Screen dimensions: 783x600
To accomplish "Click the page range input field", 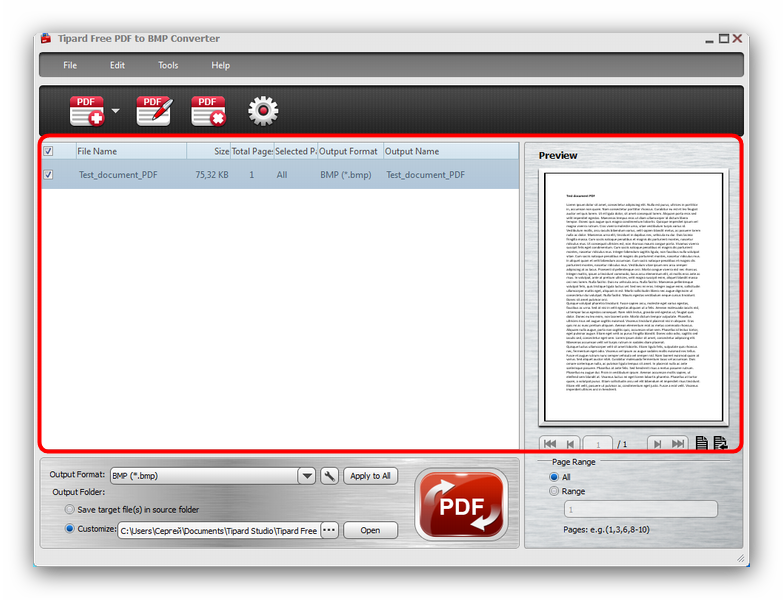I will click(x=641, y=509).
